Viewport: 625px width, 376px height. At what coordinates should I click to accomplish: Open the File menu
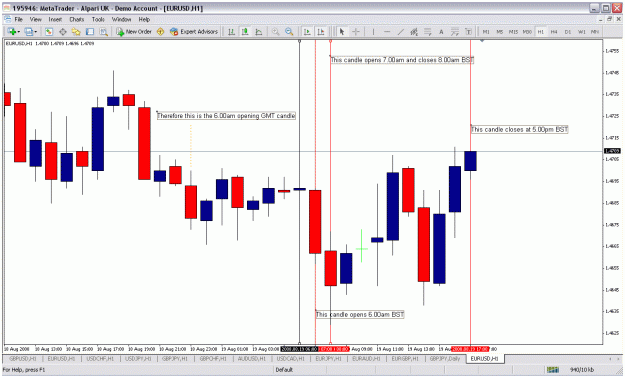(19, 19)
